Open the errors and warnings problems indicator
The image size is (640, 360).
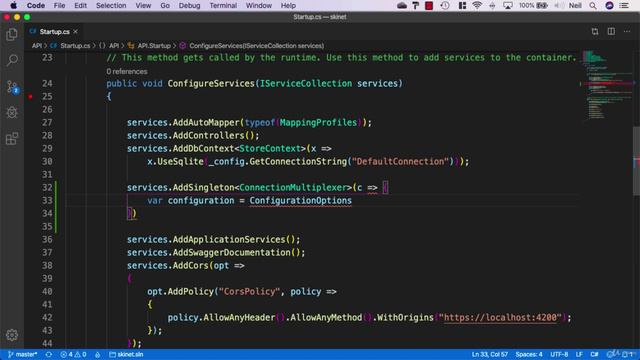click(x=73, y=354)
